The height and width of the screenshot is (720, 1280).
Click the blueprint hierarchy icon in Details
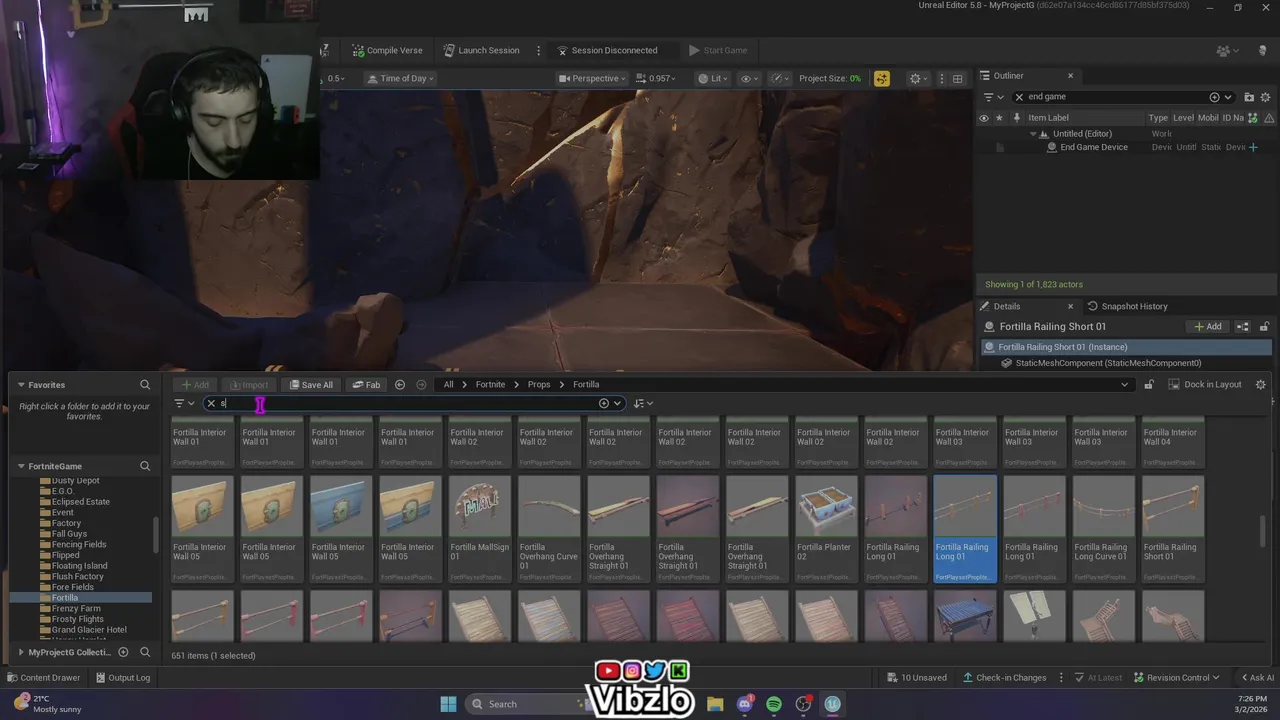pos(1243,327)
